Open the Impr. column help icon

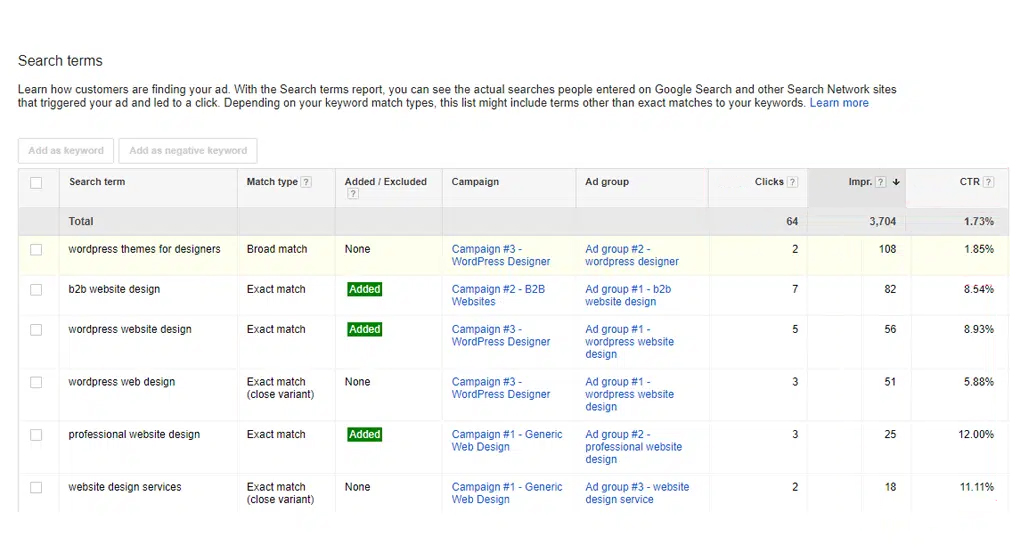pyautogui.click(x=881, y=182)
